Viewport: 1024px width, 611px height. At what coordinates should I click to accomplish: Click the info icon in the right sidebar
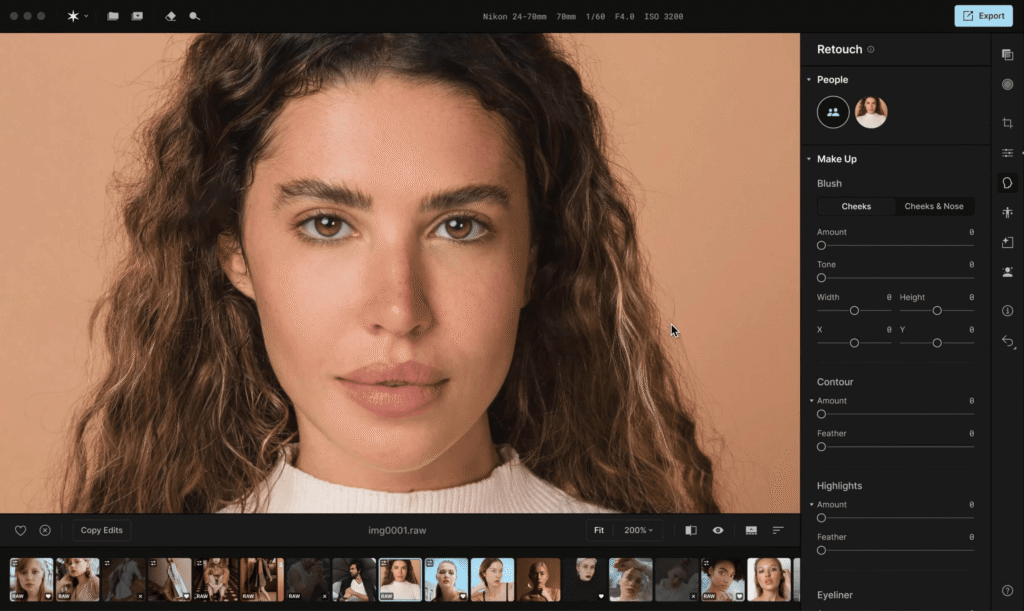pos(1007,311)
